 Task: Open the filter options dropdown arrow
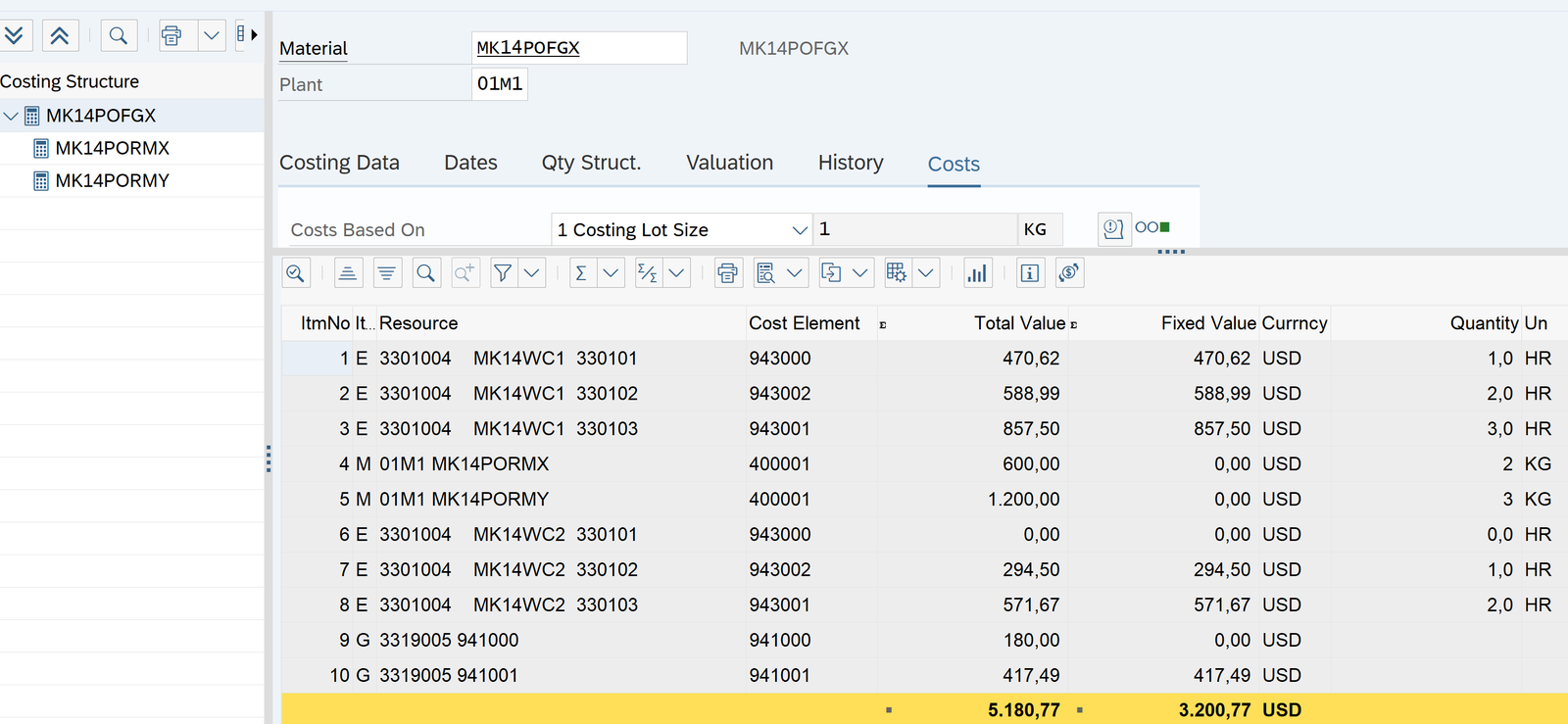pos(532,273)
